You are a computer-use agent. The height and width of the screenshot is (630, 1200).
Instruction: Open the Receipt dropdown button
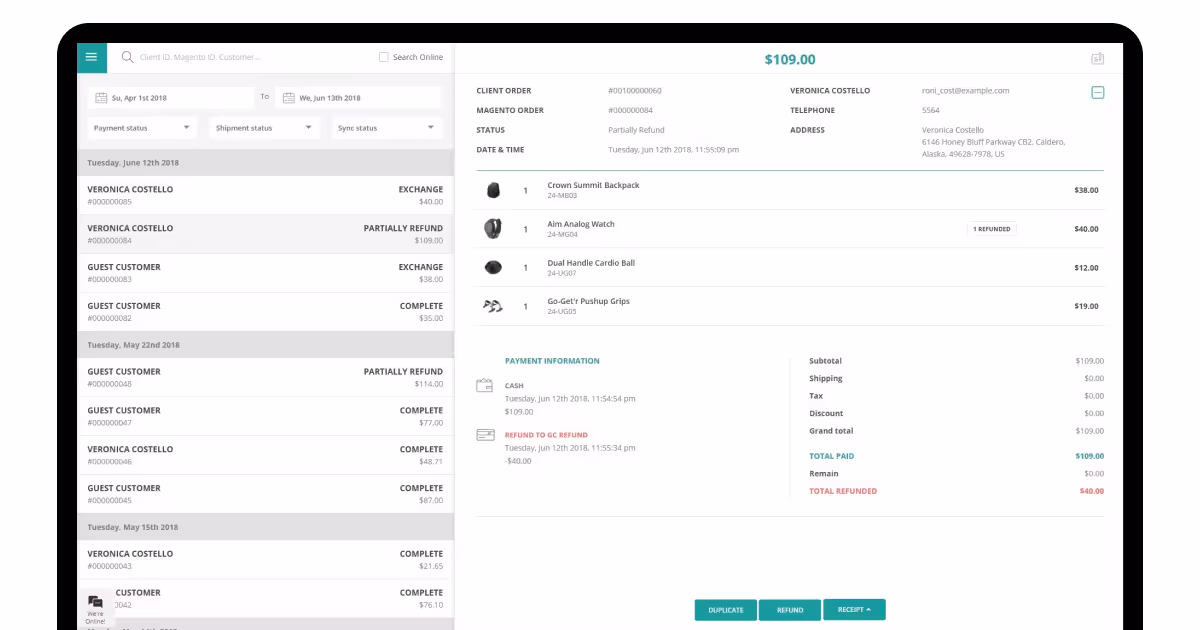click(x=854, y=609)
